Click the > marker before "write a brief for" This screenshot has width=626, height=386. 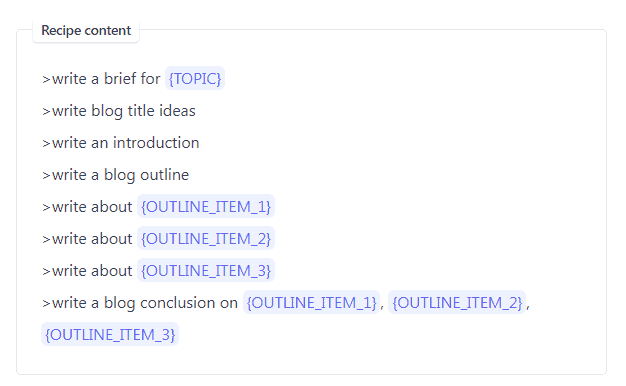[x=46, y=79]
